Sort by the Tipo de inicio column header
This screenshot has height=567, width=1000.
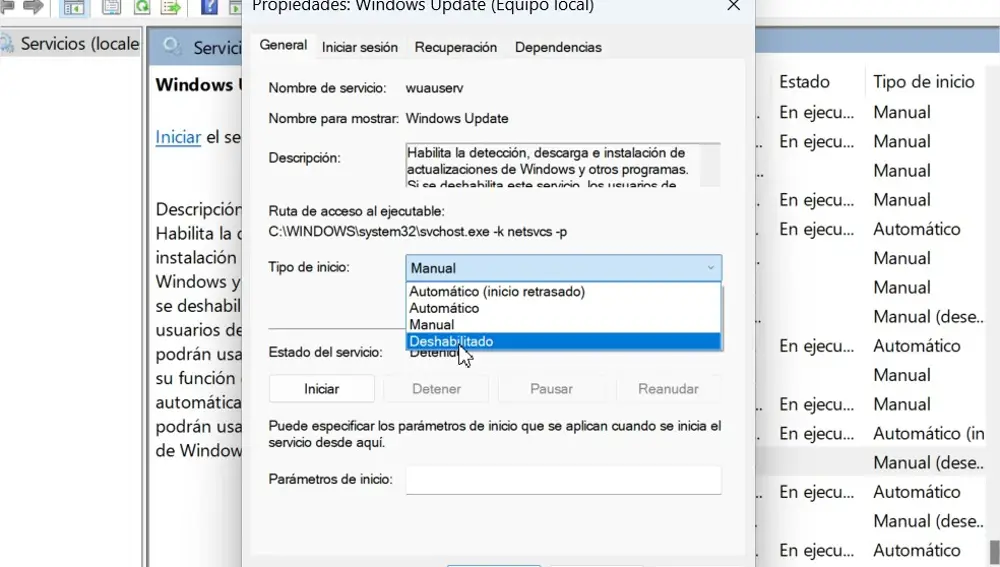[923, 82]
